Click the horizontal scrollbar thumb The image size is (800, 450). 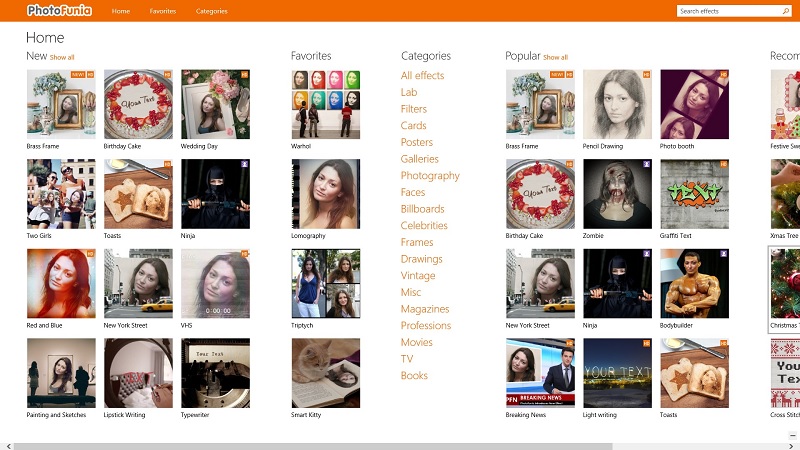(x=313, y=446)
